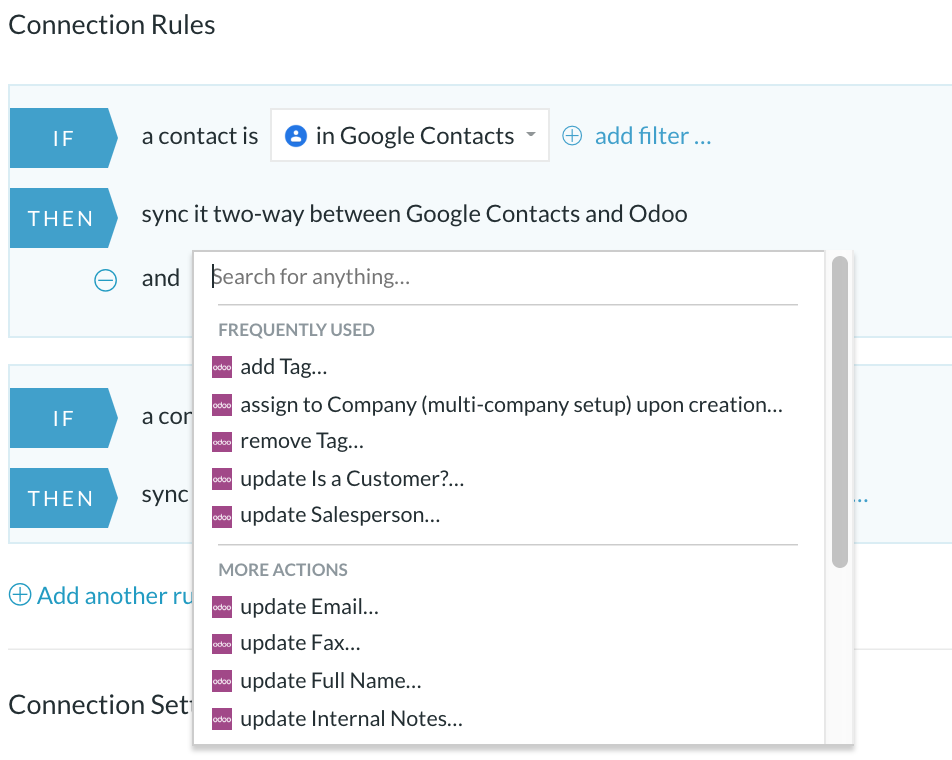Choose 'remove Tag...' action
Screen dimensions: 952x760
click(302, 441)
